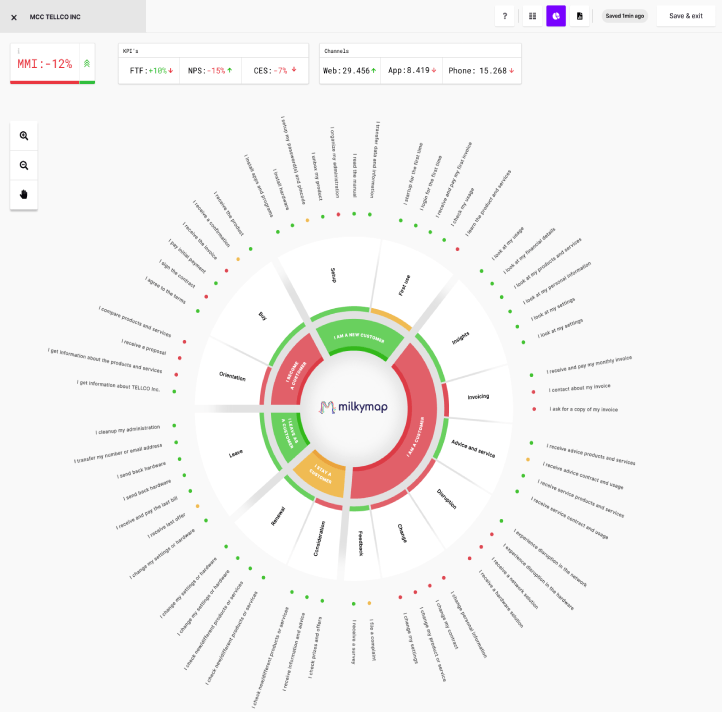
Task: Select the I AM A NEW CUSTOMER segment
Action: pyautogui.click(x=359, y=338)
